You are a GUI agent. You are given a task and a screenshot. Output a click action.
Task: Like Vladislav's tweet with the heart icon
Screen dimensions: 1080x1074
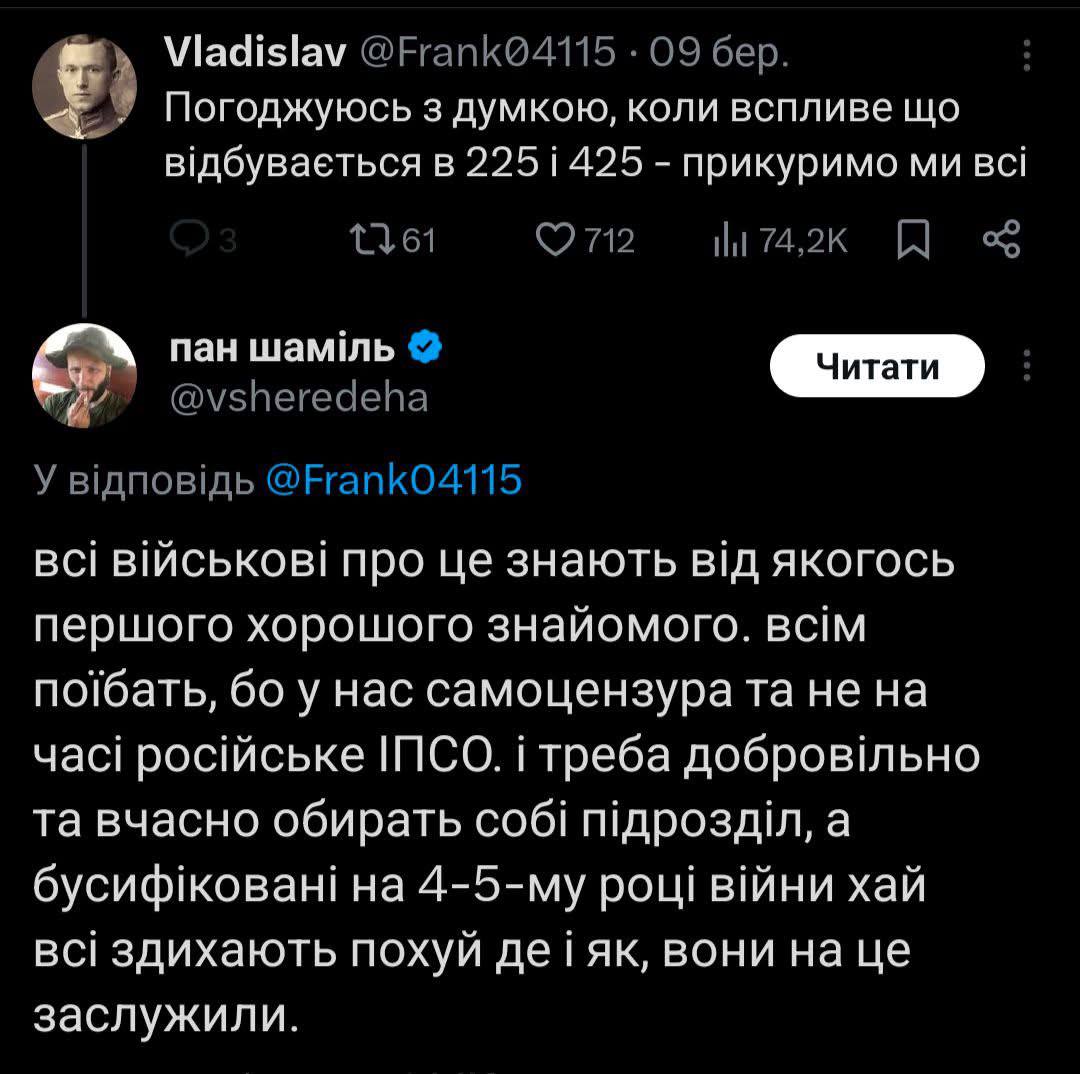click(555, 240)
